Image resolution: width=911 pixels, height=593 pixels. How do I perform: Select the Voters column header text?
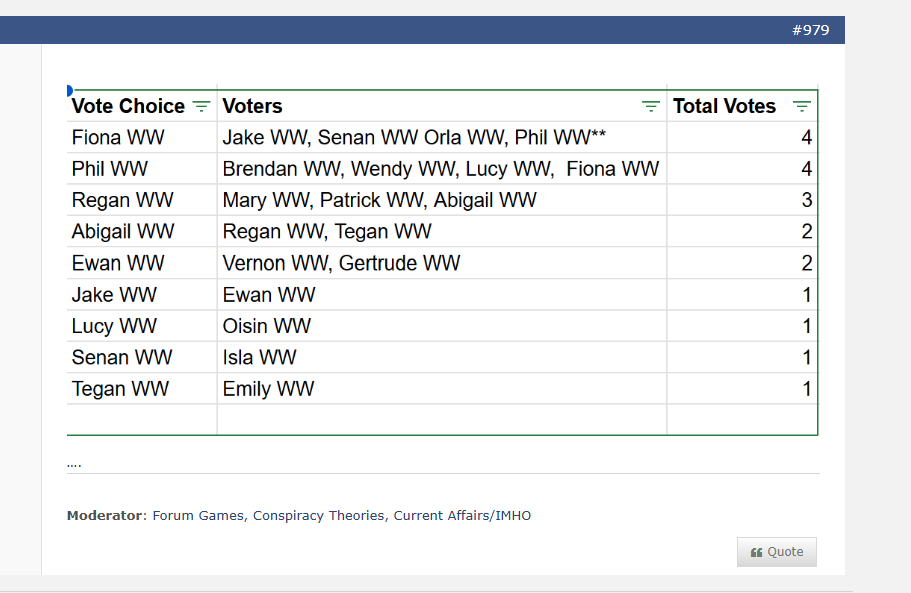tap(253, 107)
